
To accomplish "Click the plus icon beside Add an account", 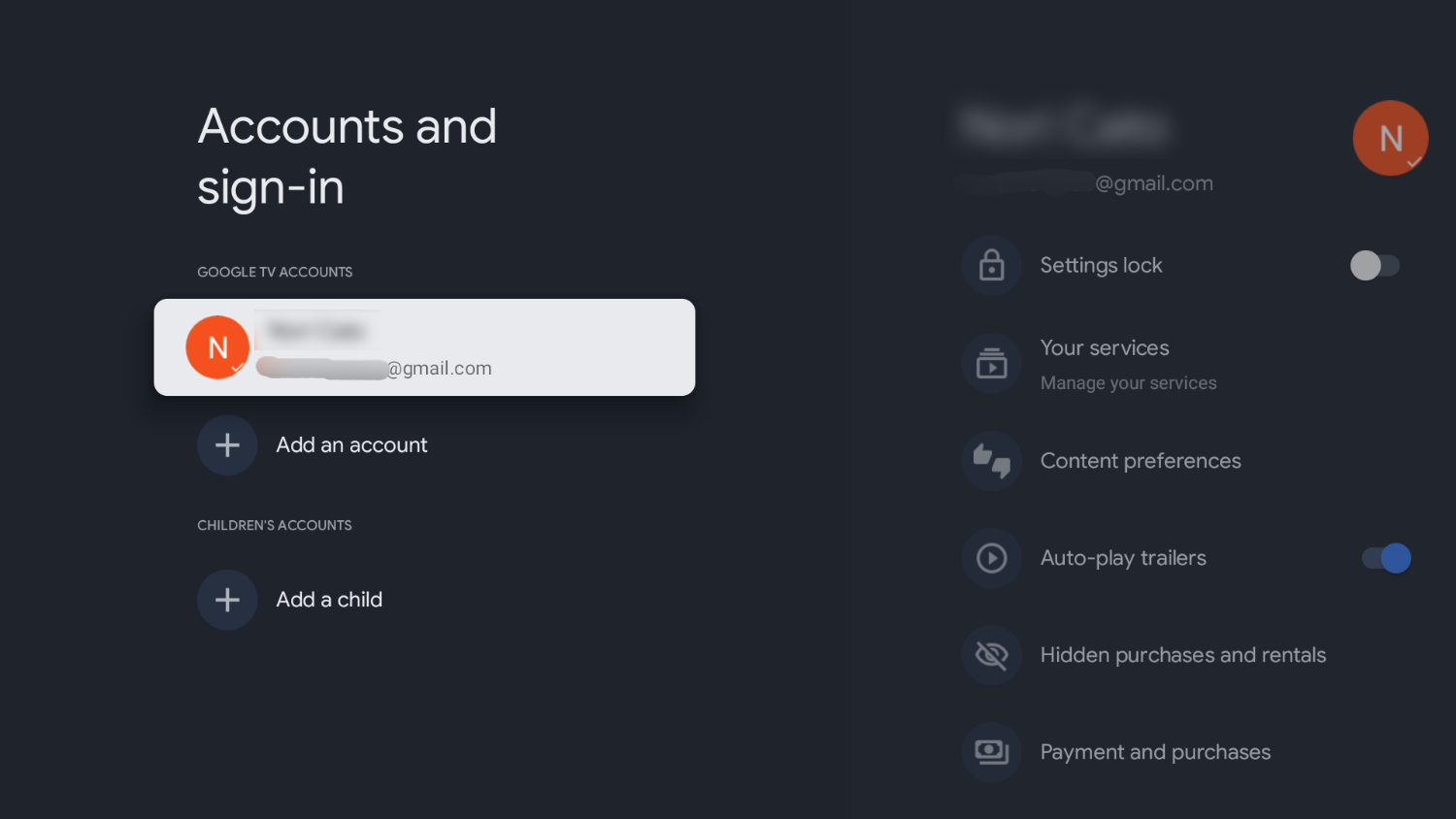I will click(227, 445).
